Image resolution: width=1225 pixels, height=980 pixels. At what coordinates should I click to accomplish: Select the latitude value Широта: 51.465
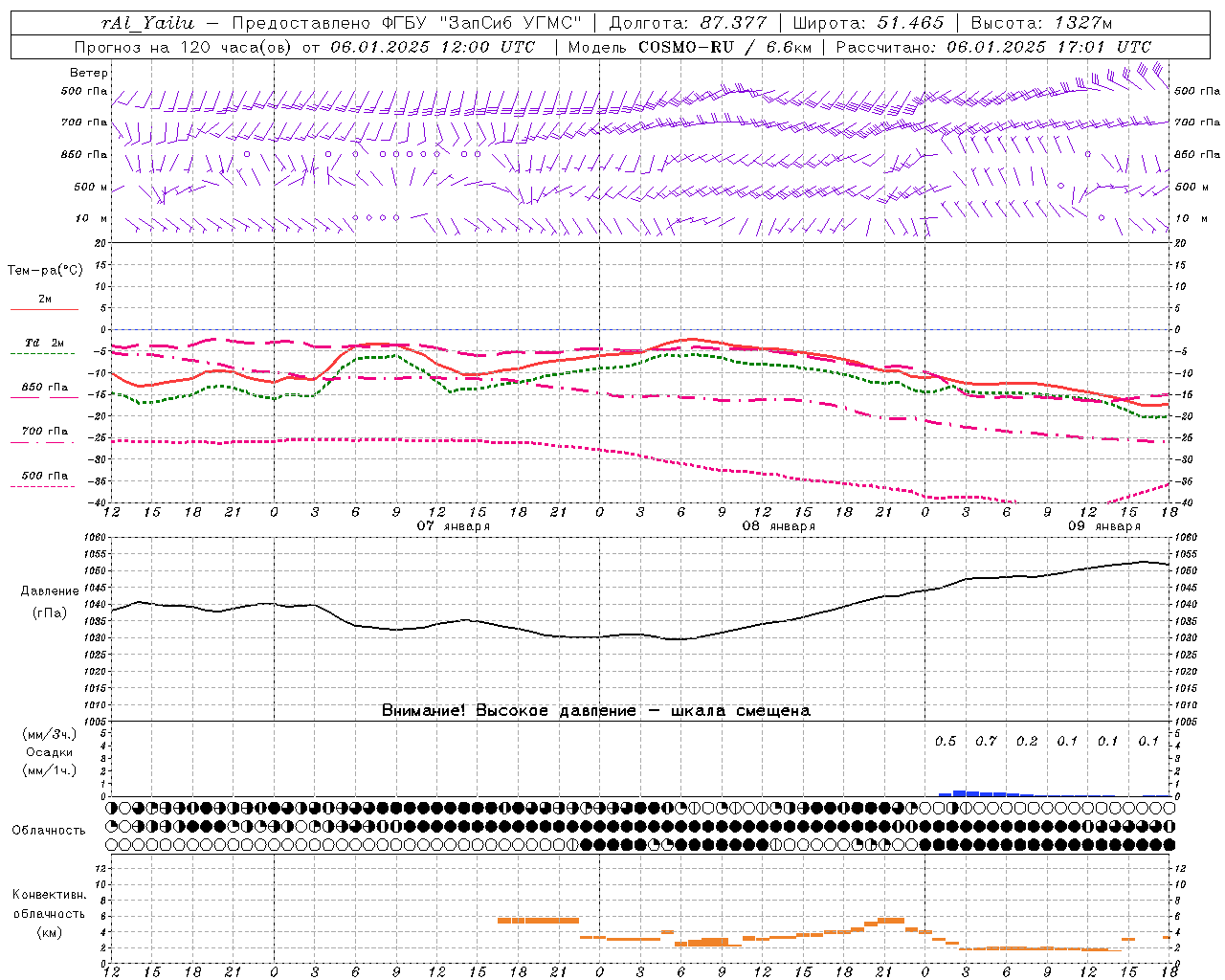click(x=868, y=23)
